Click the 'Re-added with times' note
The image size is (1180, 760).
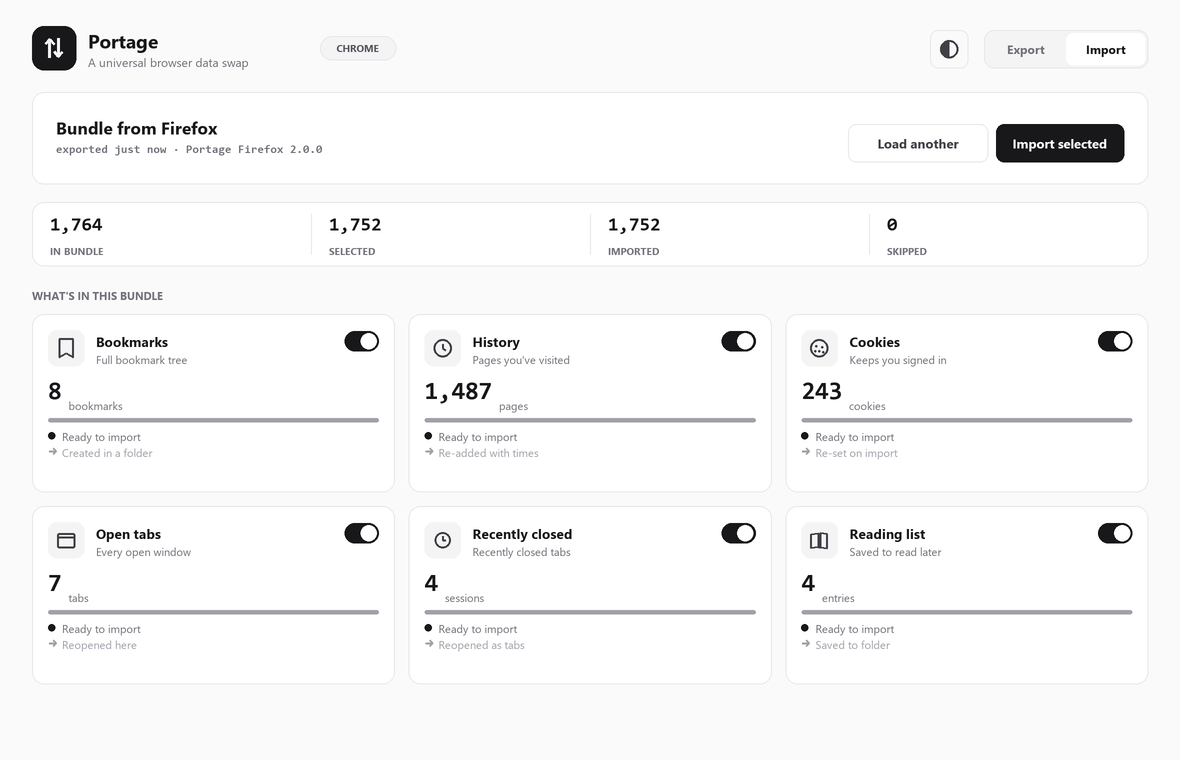click(x=488, y=453)
